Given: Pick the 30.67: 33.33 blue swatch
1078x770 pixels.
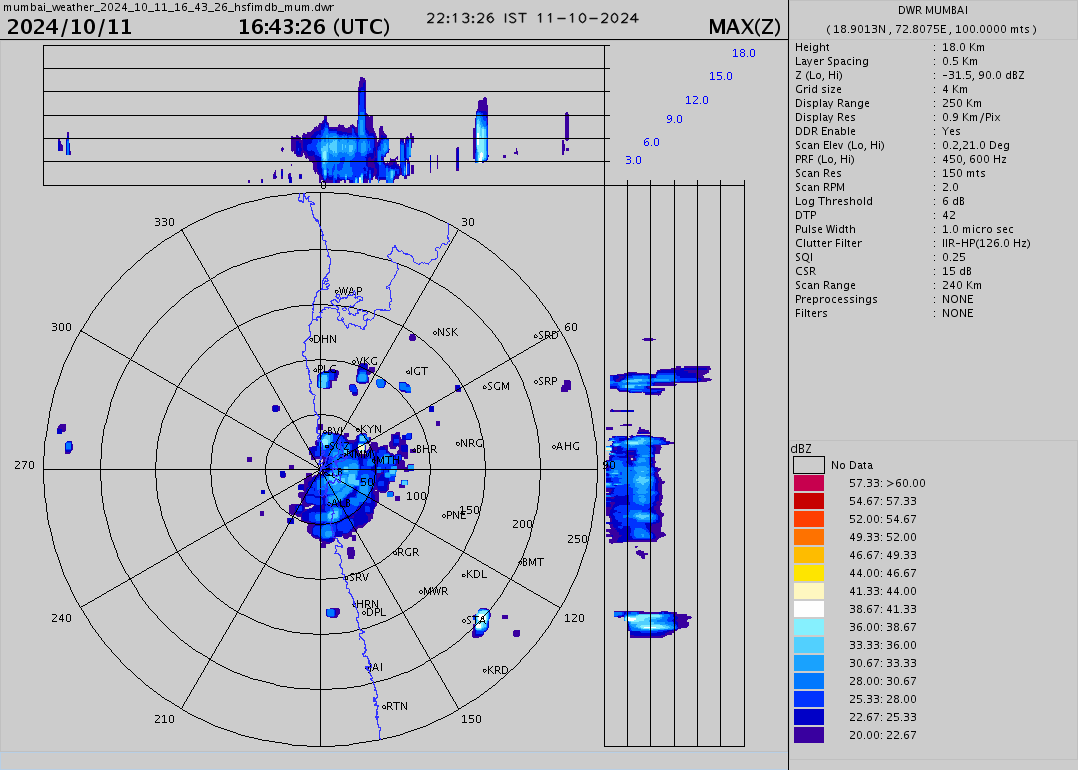Looking at the screenshot, I should tap(808, 663).
